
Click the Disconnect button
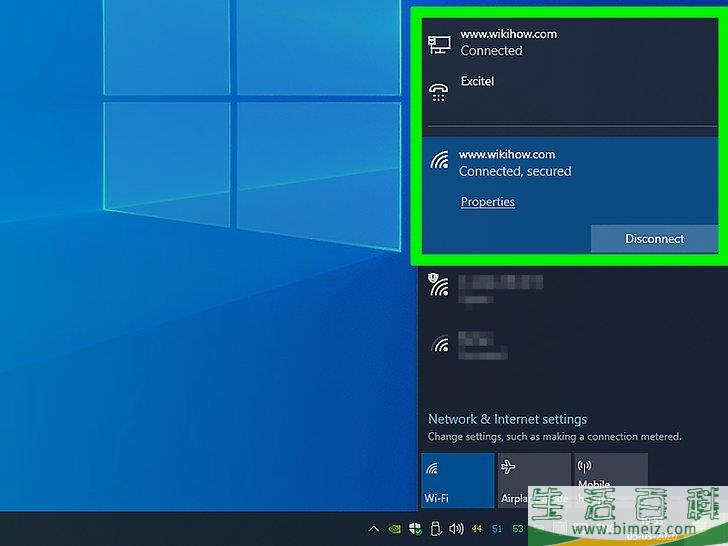[x=654, y=239]
